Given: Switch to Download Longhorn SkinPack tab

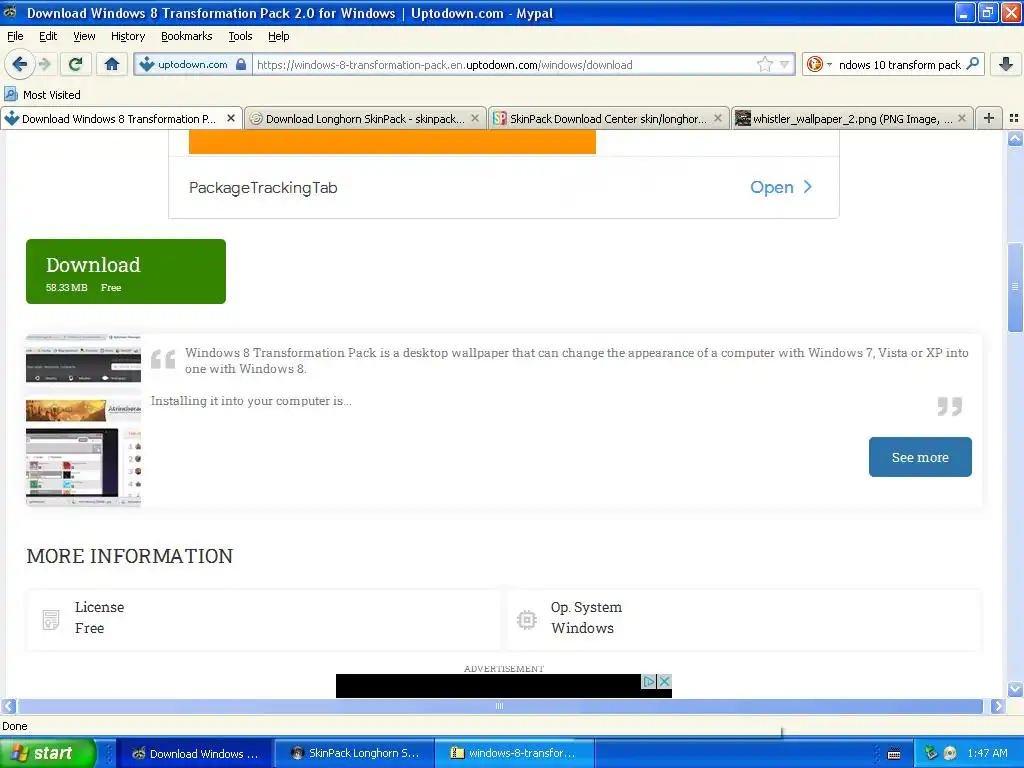Looking at the screenshot, I should coord(364,118).
